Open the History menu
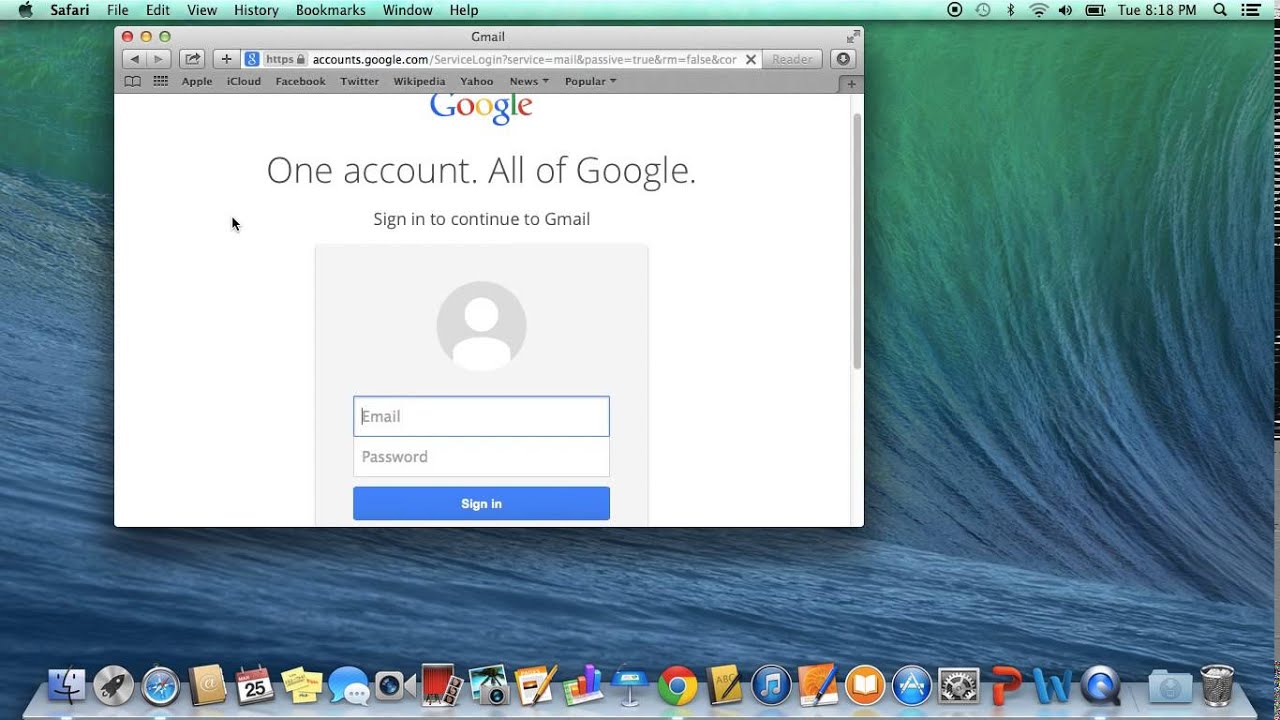Image resolution: width=1280 pixels, height=720 pixels. (255, 10)
